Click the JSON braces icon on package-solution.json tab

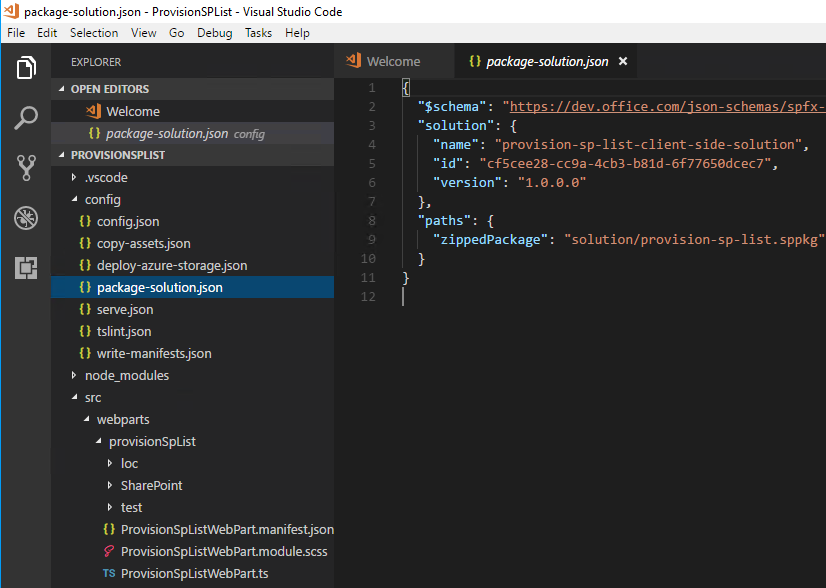[x=475, y=61]
